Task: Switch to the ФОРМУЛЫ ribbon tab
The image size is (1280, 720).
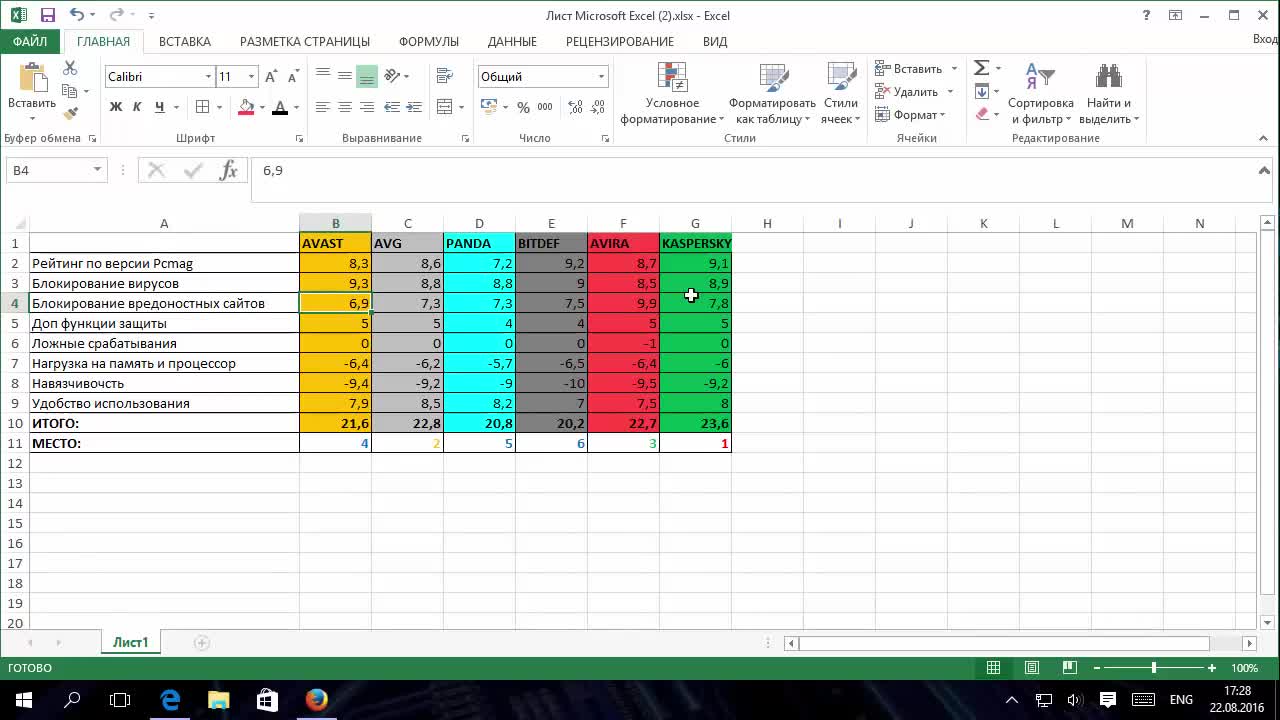Action: click(429, 42)
